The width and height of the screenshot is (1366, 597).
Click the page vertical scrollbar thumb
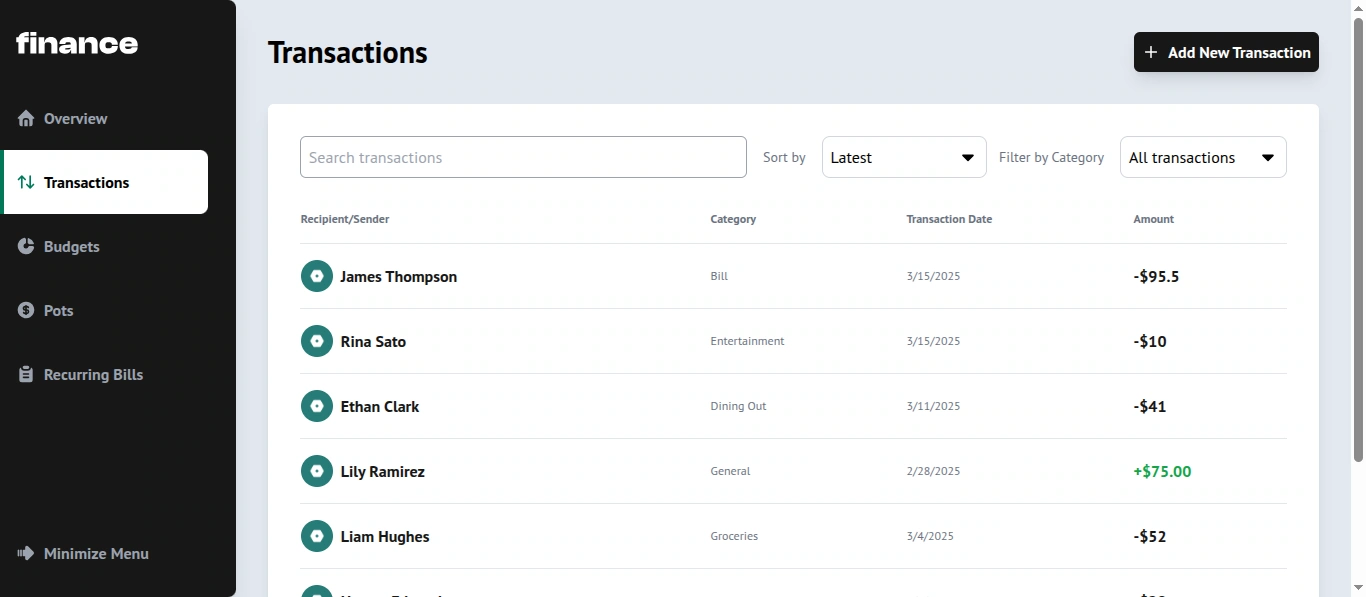point(1358,240)
